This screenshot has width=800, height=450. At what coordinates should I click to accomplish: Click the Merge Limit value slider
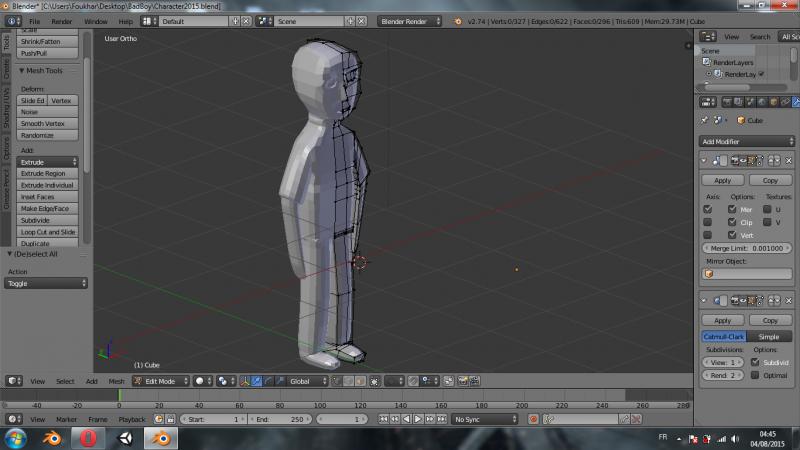pyautogui.click(x=746, y=247)
